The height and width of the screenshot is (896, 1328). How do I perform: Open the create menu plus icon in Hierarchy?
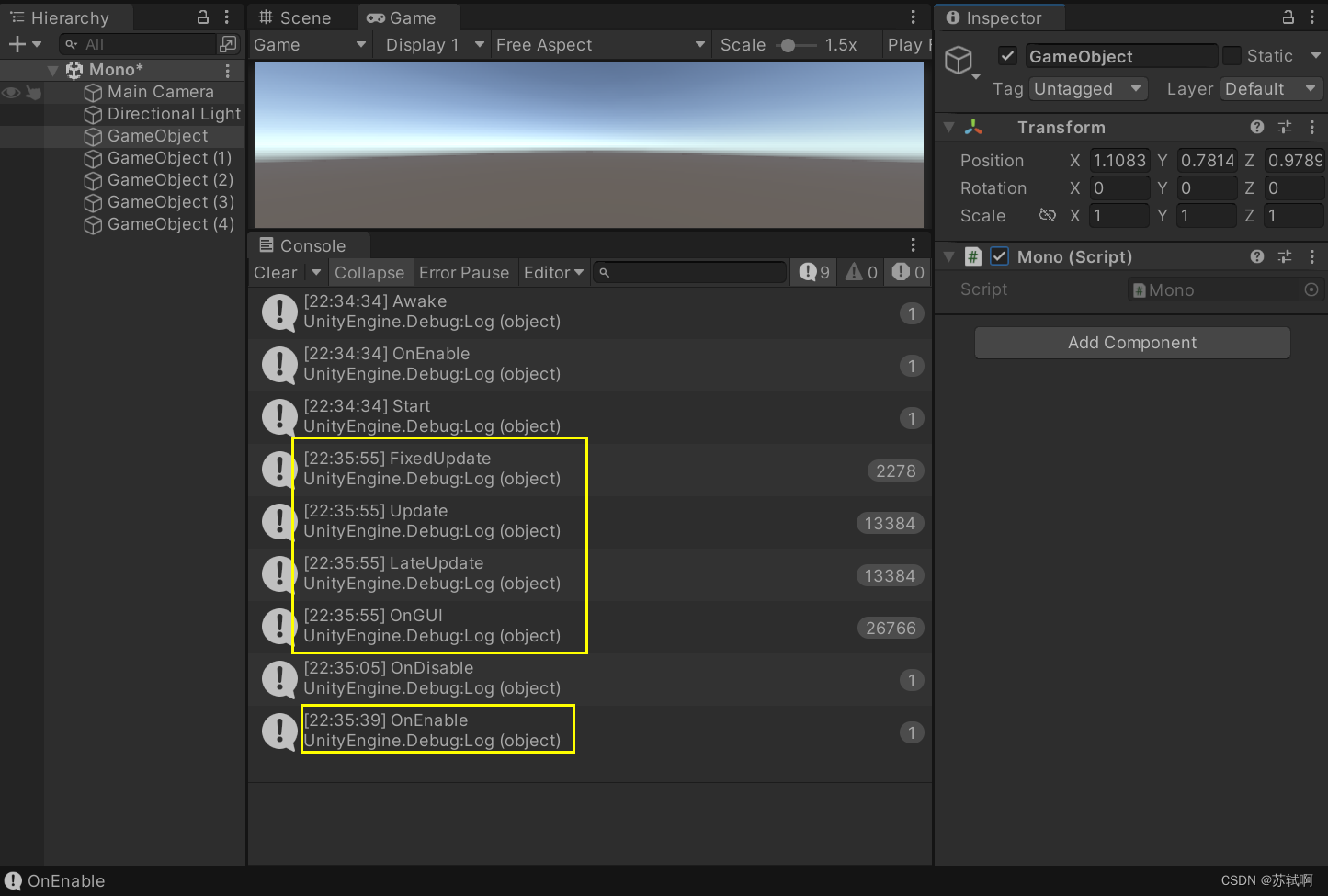point(17,43)
